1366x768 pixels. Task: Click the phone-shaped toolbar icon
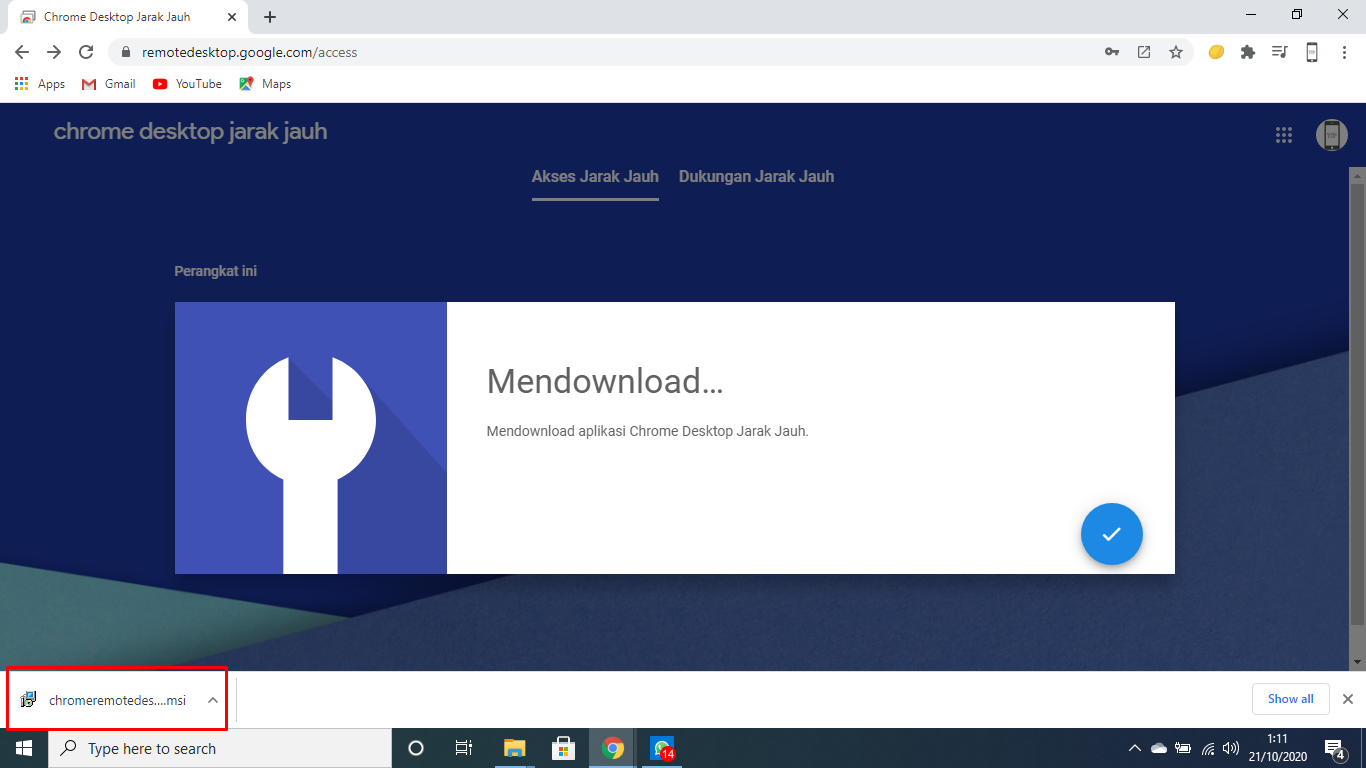(x=1312, y=52)
